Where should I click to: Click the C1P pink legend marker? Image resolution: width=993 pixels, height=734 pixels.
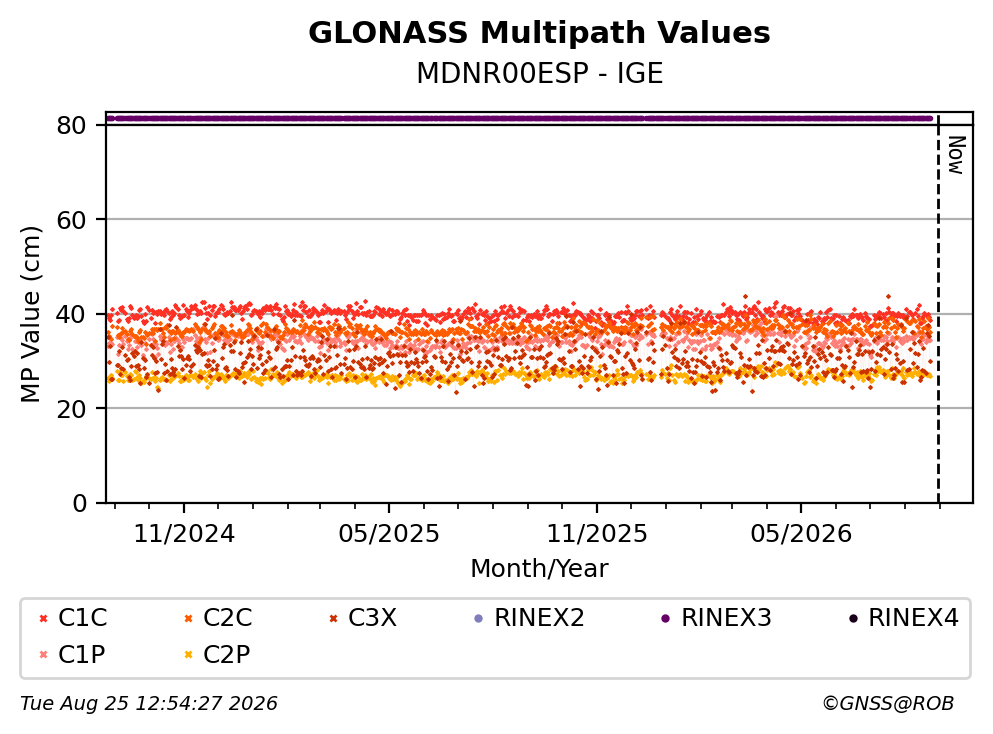pyautogui.click(x=43, y=655)
